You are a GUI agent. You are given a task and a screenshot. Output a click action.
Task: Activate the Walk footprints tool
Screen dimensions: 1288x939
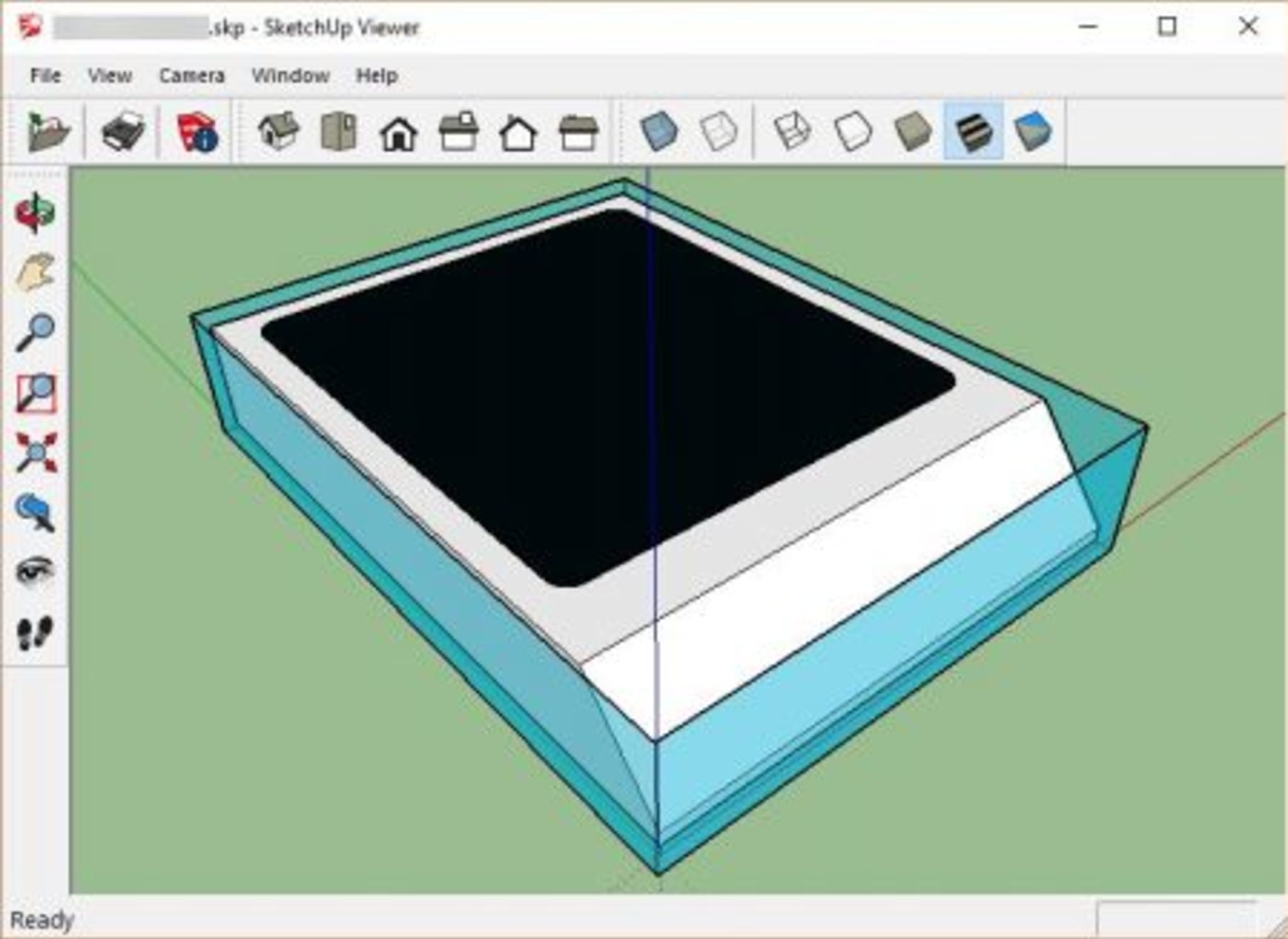click(35, 632)
